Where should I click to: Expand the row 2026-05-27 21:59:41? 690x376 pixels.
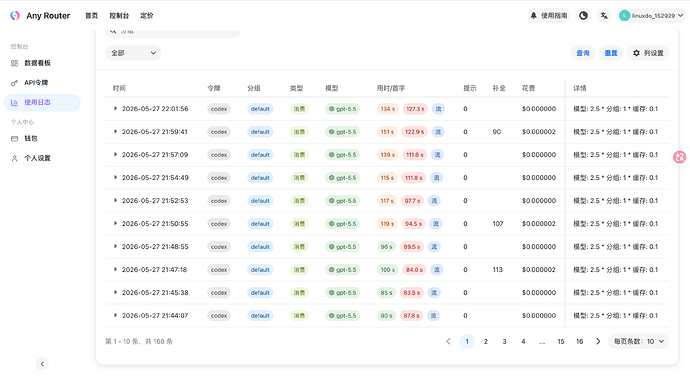click(115, 131)
